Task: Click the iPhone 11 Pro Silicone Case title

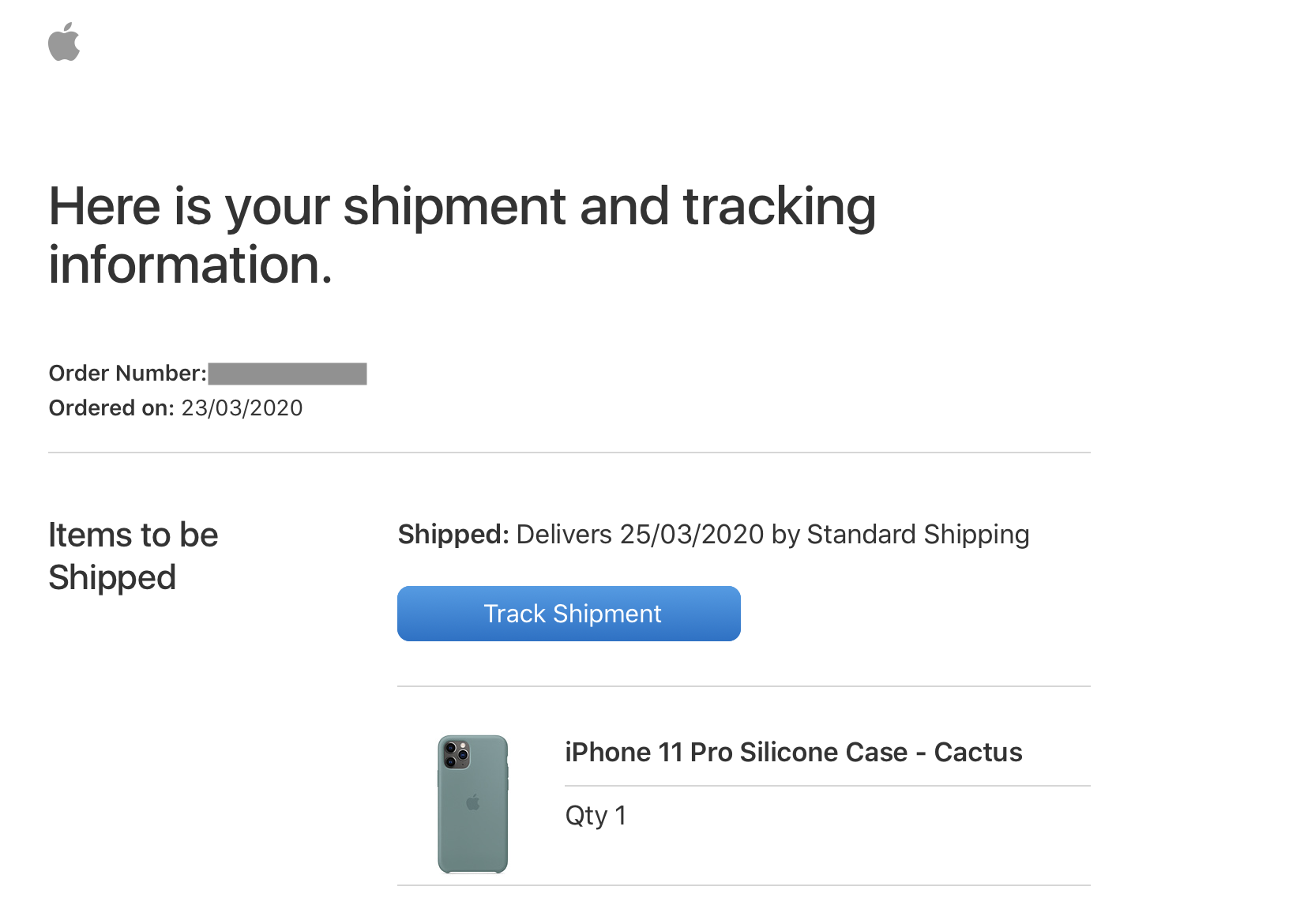Action: (793, 753)
